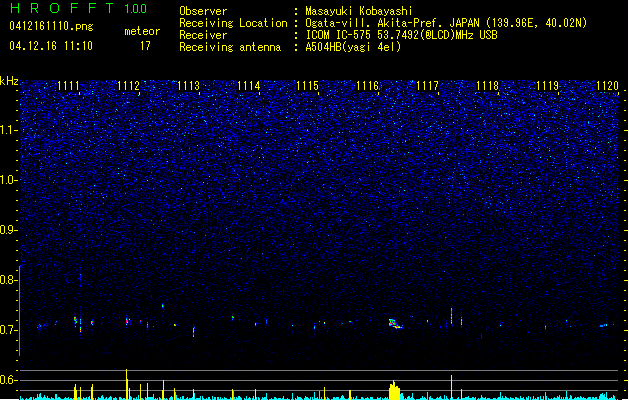Click the 1116 time axis marker
This screenshot has height=400, width=629.
[368, 86]
